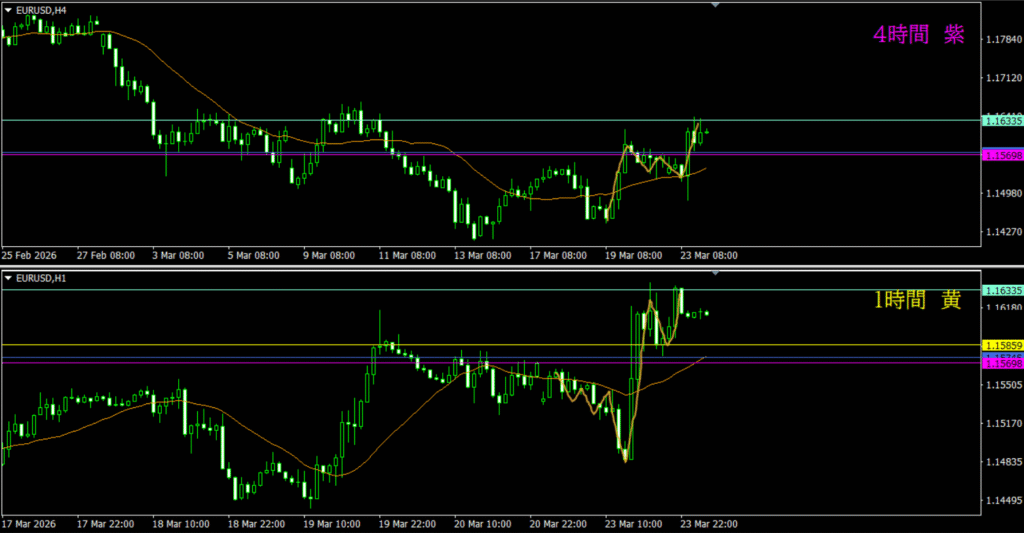This screenshot has height=533, width=1024.
Task: Click the 1.14495 price on H1 scale
Action: (x=1001, y=501)
